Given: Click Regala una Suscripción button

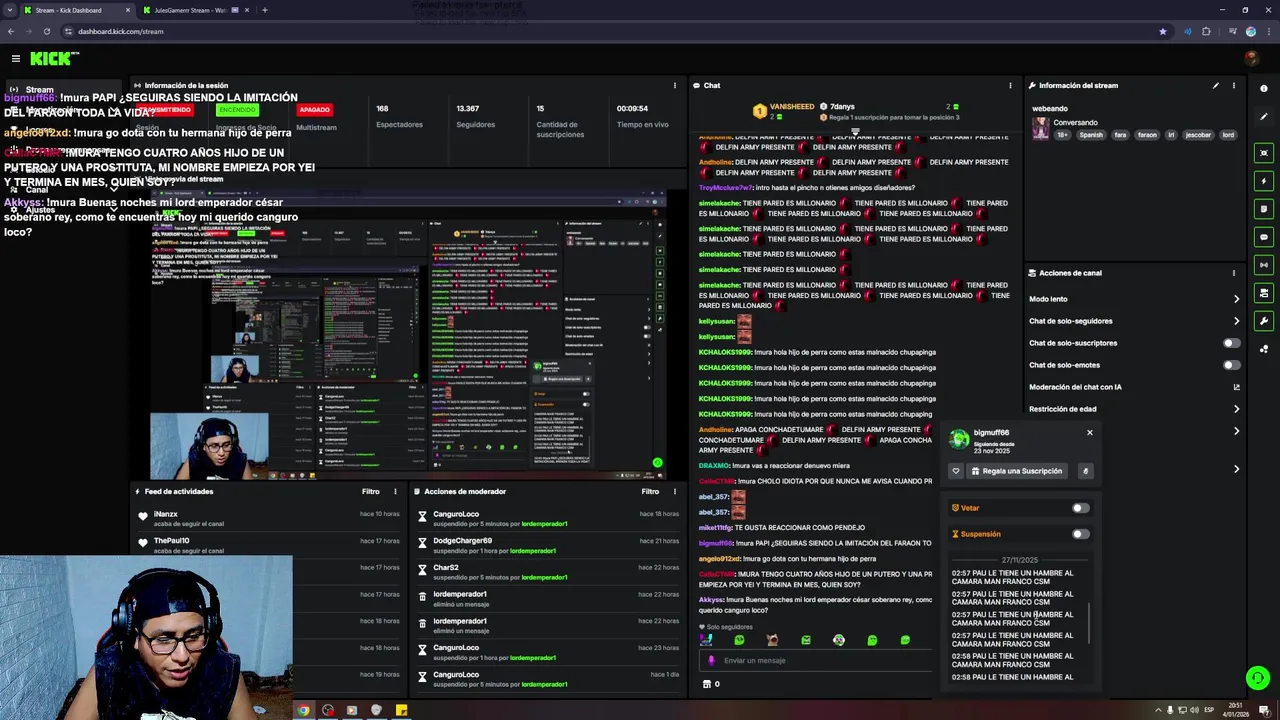Looking at the screenshot, I should (1016, 471).
